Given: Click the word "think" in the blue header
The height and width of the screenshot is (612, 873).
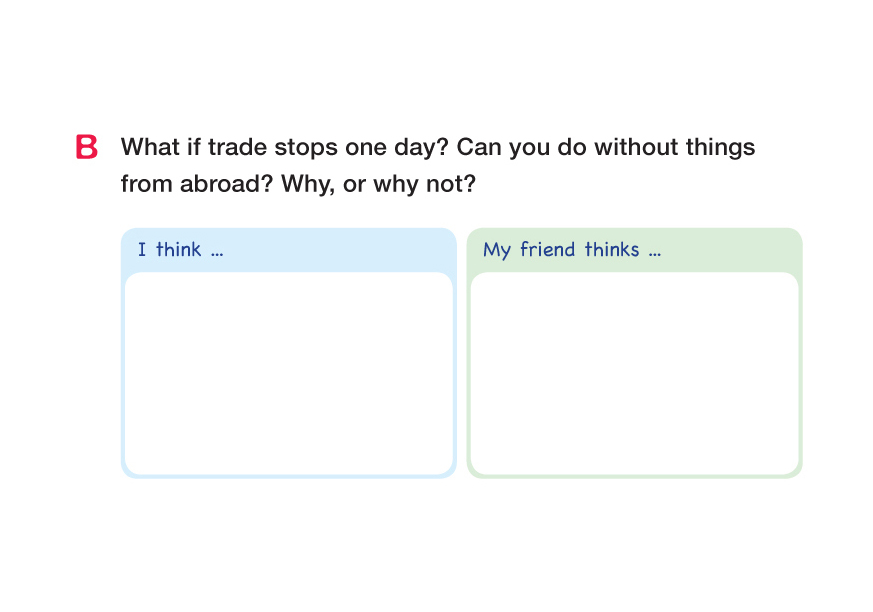Looking at the screenshot, I should click(178, 250).
